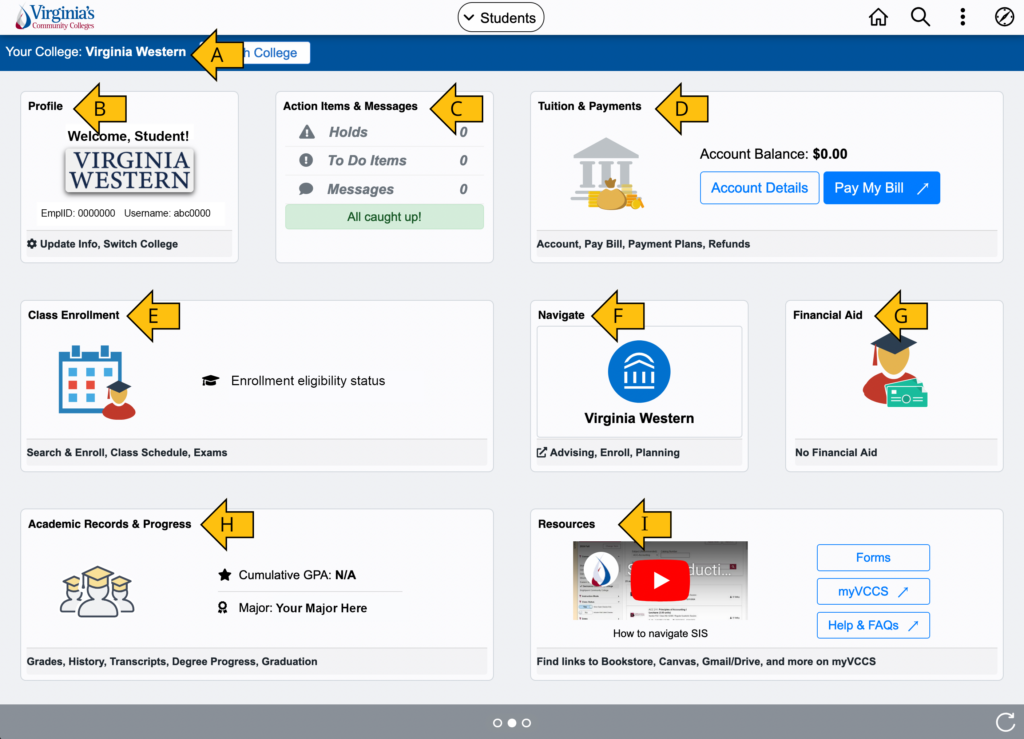Click the NavBar compass icon
The width and height of the screenshot is (1024, 739).
tap(1004, 17)
